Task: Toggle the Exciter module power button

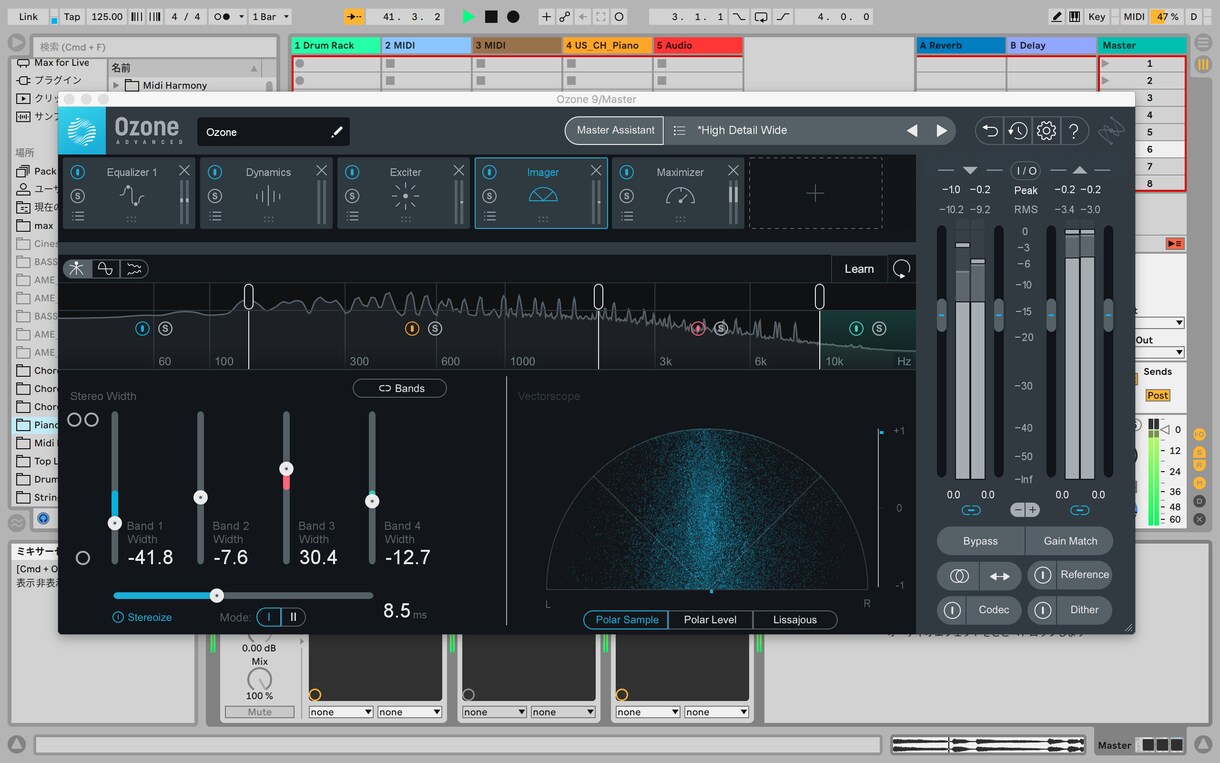Action: 352,172
